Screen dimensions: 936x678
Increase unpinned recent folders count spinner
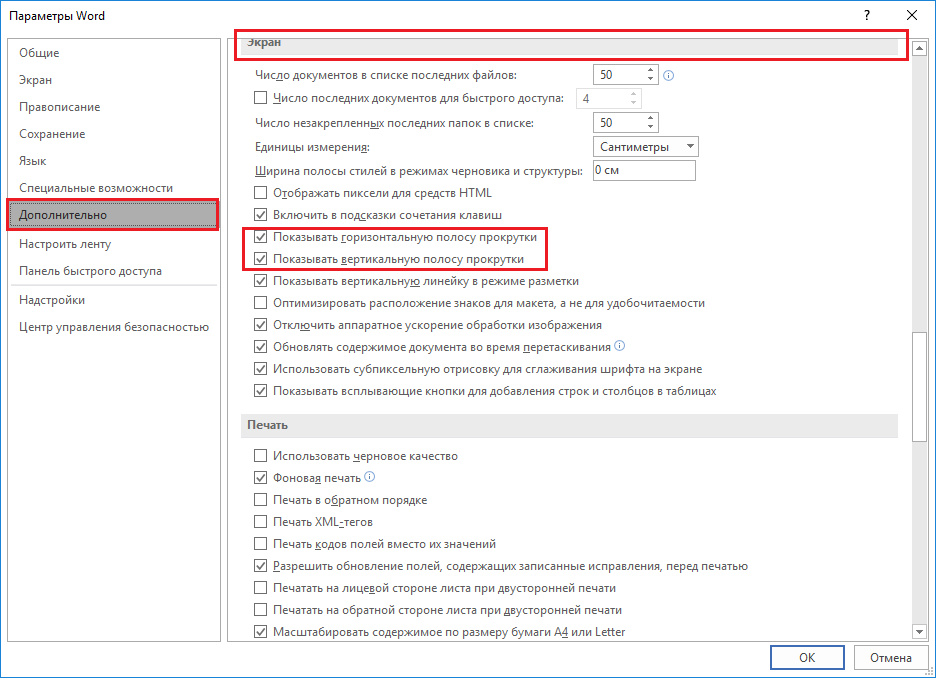650,118
